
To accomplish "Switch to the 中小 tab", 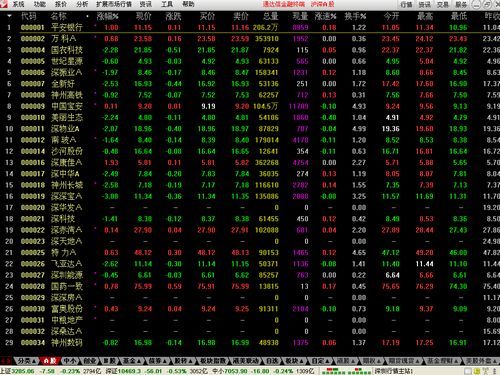I will tap(70, 361).
